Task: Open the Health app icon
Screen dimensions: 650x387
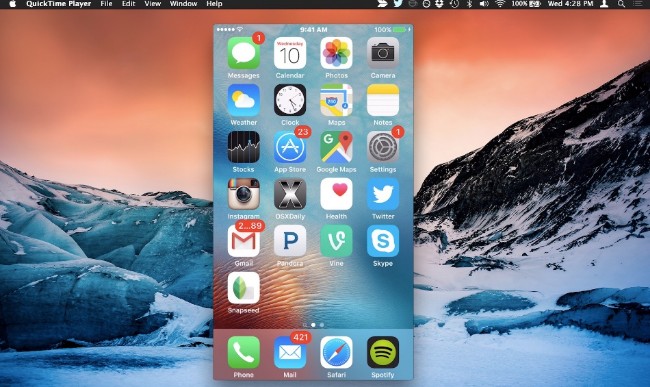Action: pyautogui.click(x=336, y=194)
